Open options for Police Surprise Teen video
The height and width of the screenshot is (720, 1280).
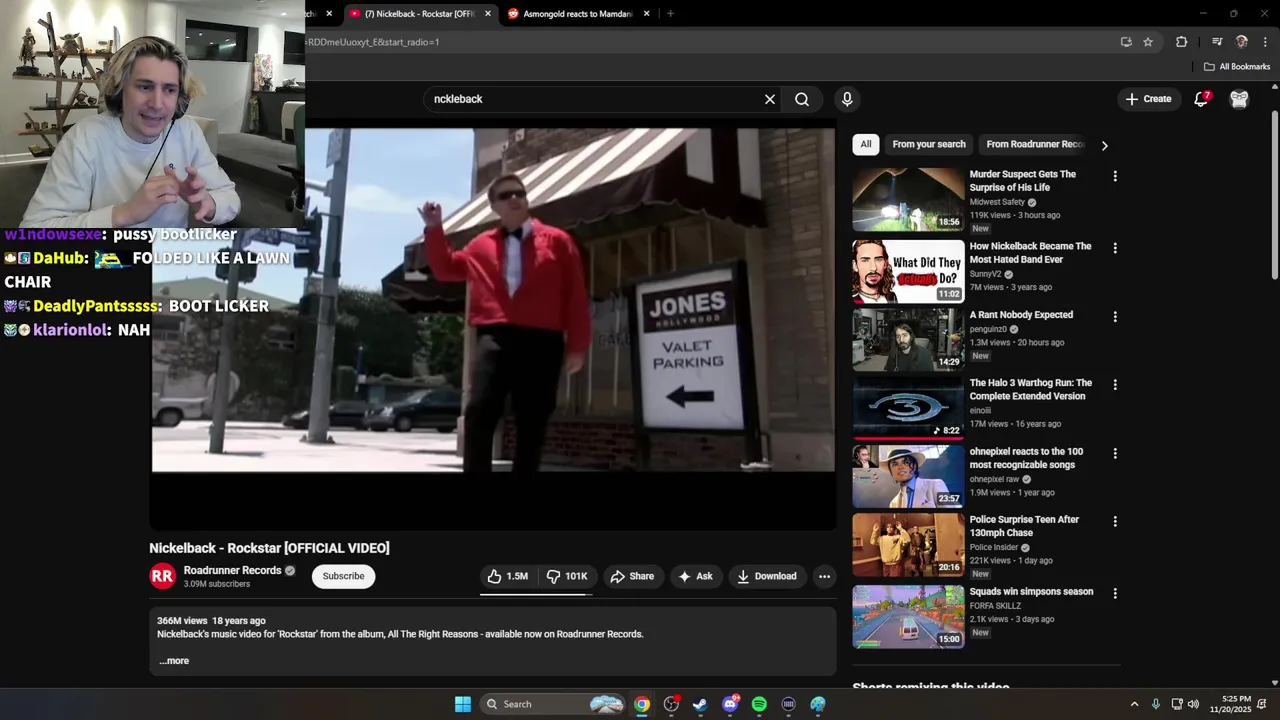point(1115,521)
